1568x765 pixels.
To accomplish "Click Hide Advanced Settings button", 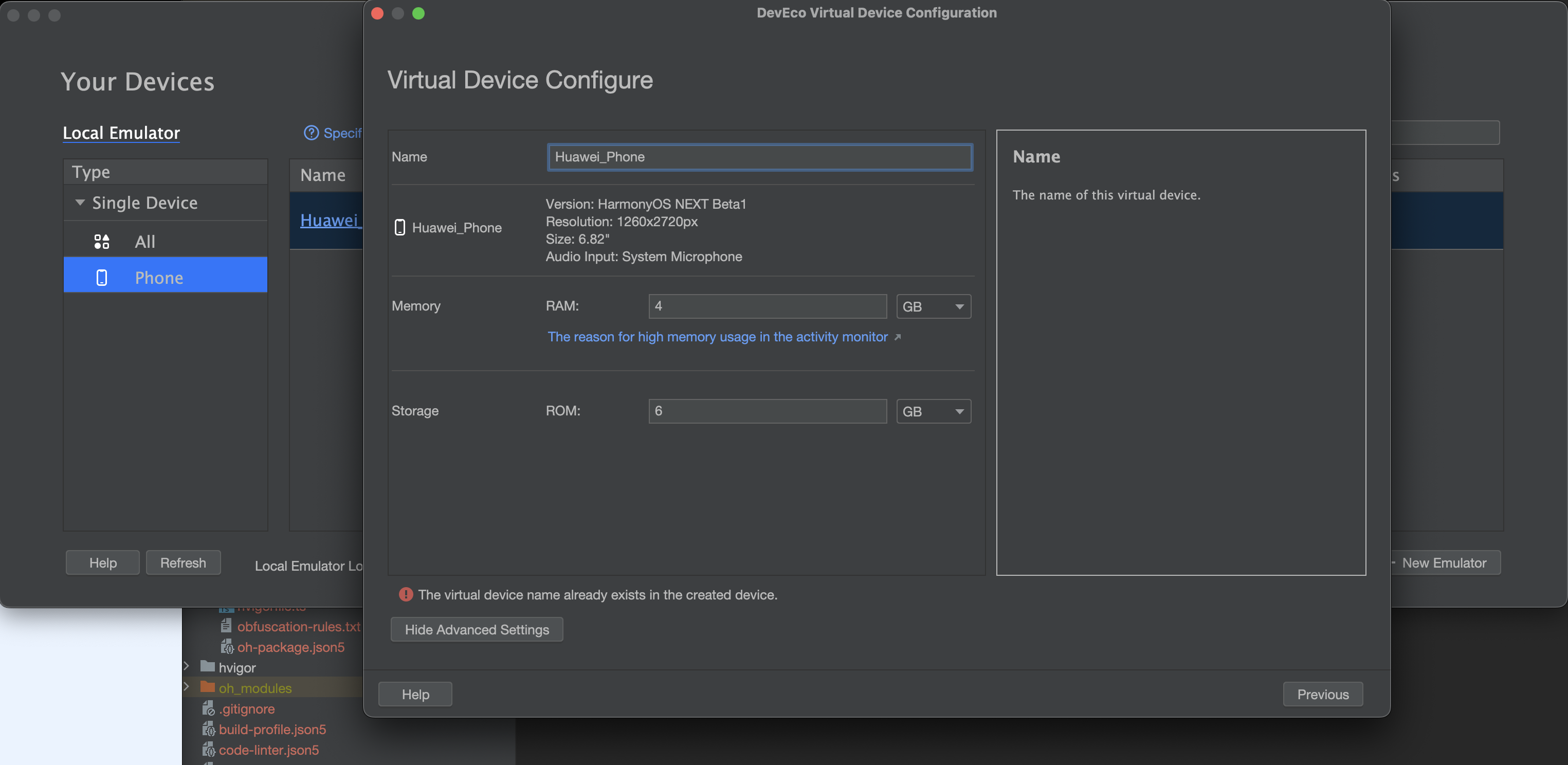I will click(x=477, y=629).
